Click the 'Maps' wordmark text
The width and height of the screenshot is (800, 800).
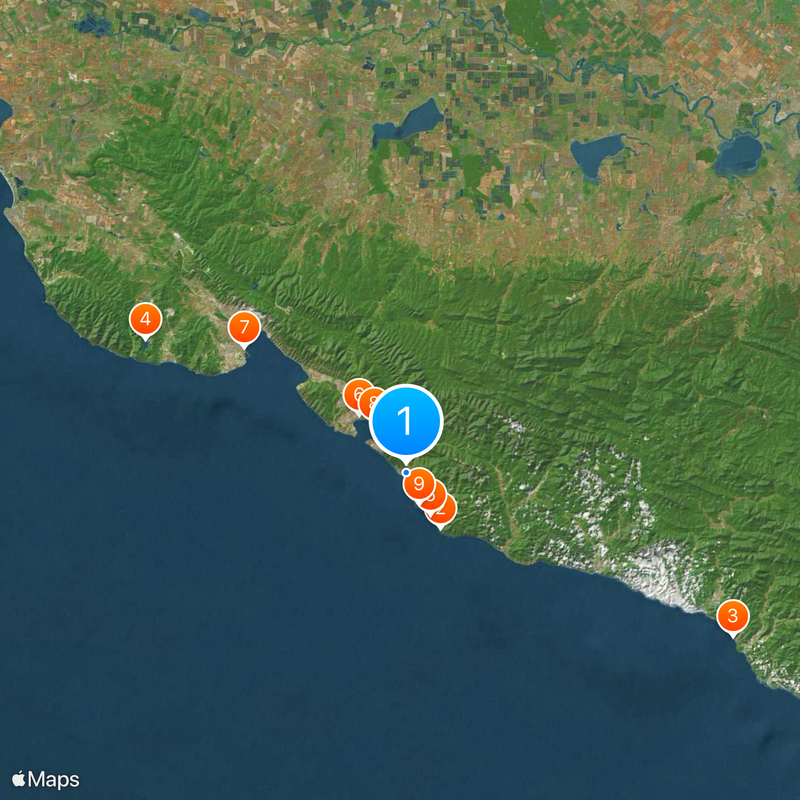(54, 780)
